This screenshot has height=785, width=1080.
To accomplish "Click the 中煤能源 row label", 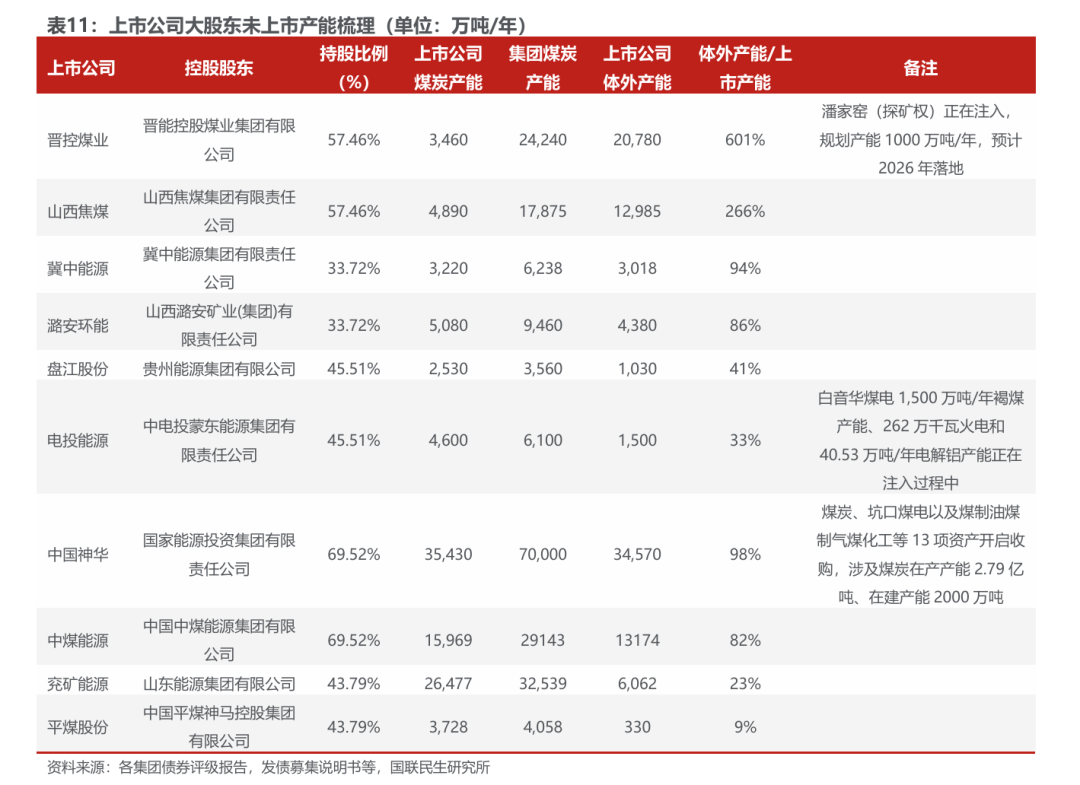I will pyautogui.click(x=78, y=640).
